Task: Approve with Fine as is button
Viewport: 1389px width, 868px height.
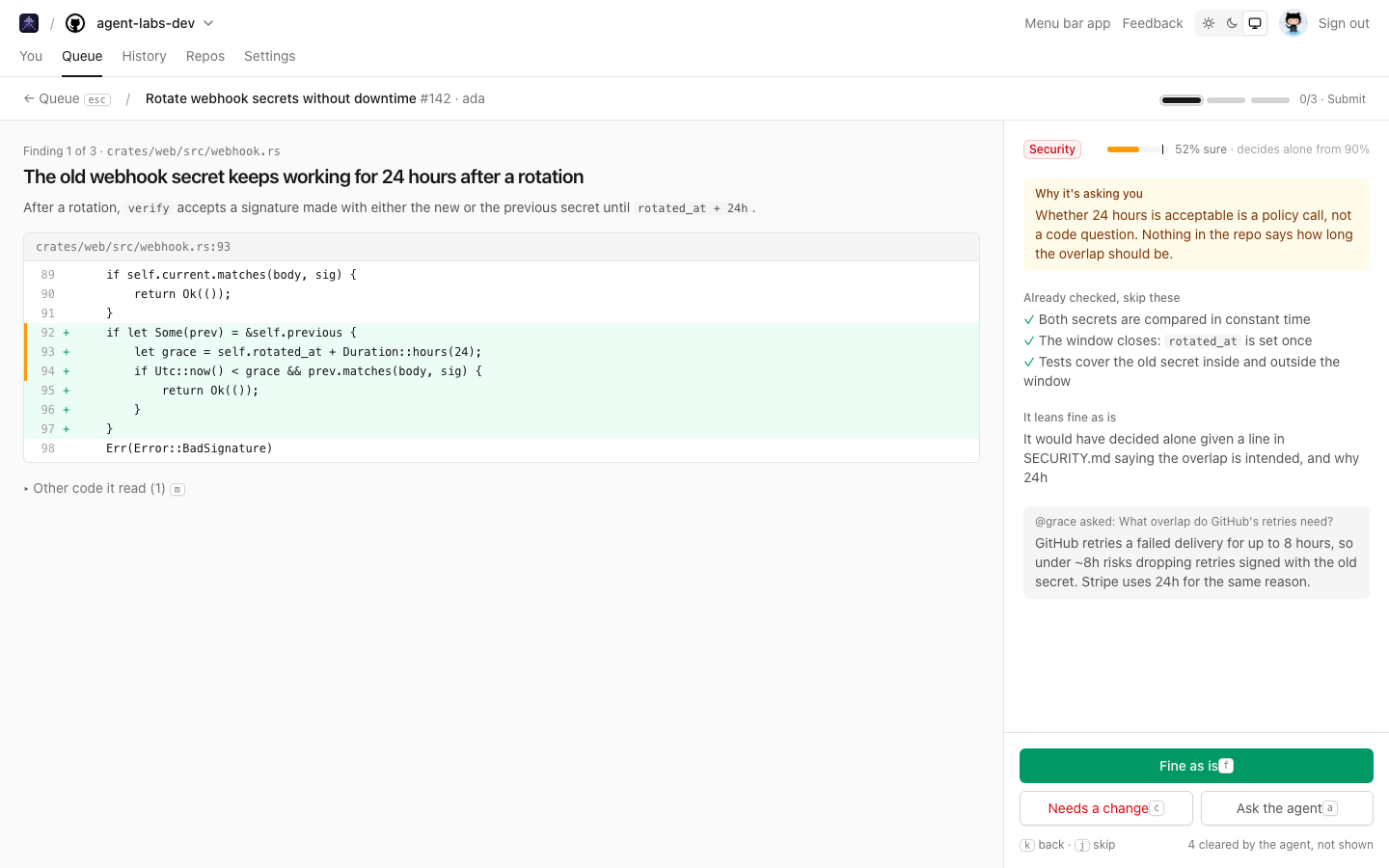Action: 1196,766
